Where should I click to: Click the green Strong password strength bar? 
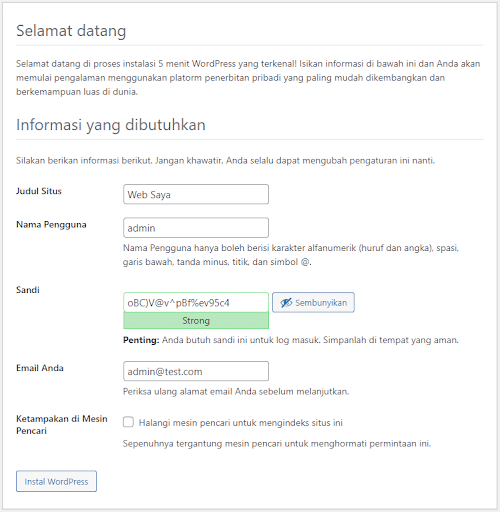(x=196, y=321)
